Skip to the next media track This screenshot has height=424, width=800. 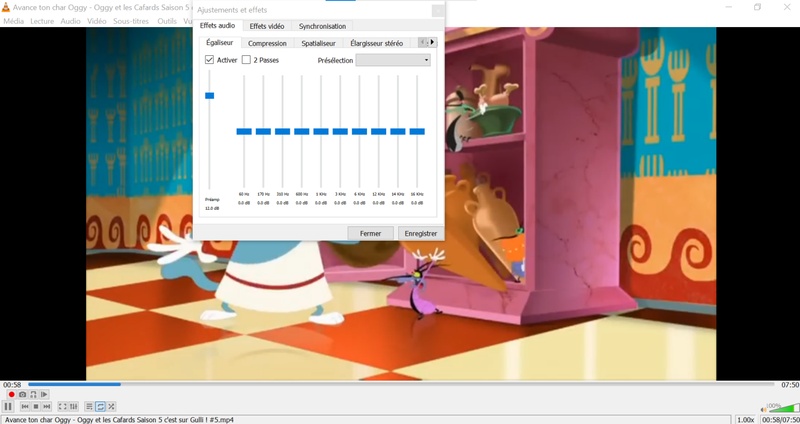point(46,406)
